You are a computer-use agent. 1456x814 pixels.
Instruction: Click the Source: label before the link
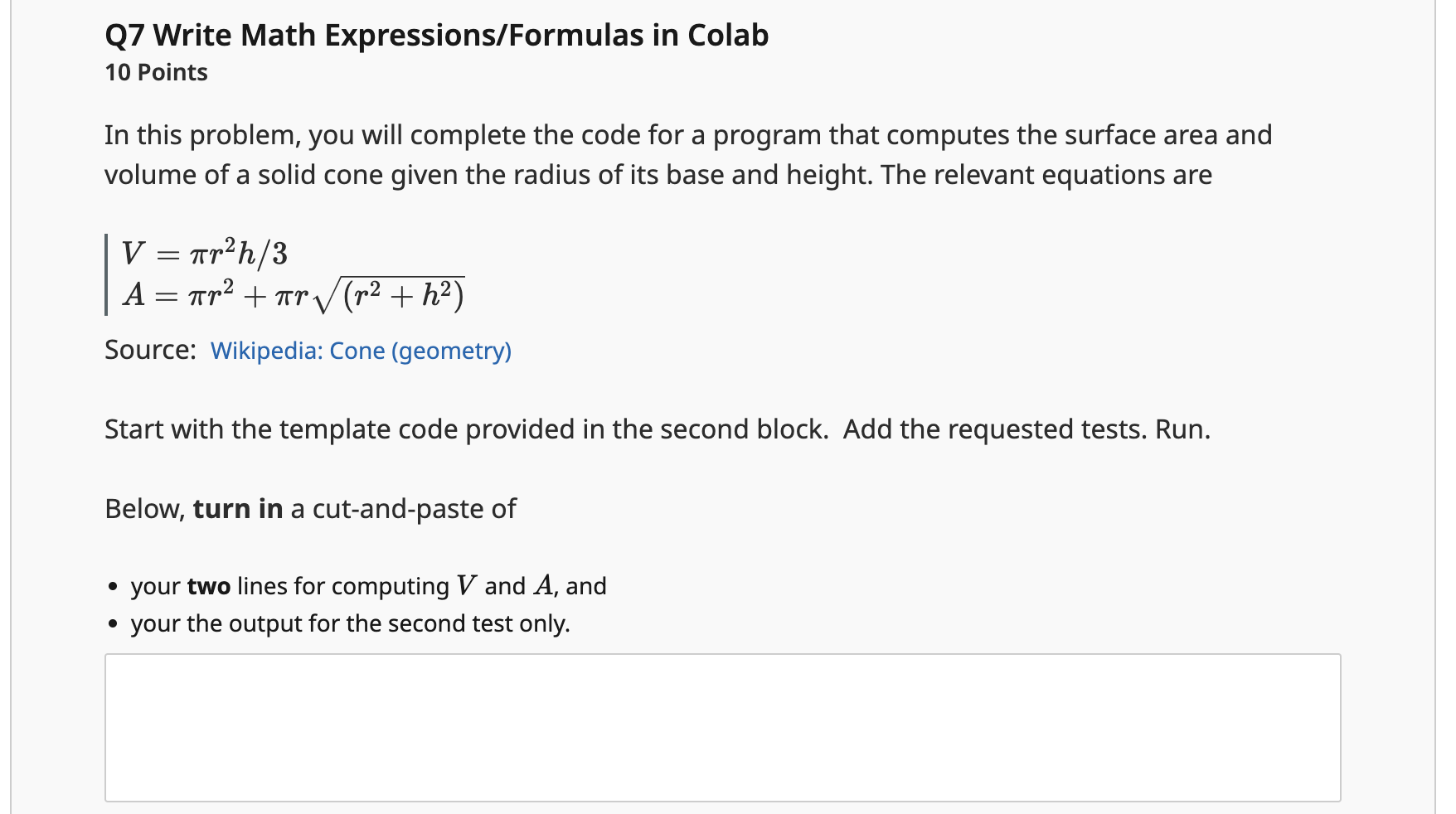click(x=151, y=350)
